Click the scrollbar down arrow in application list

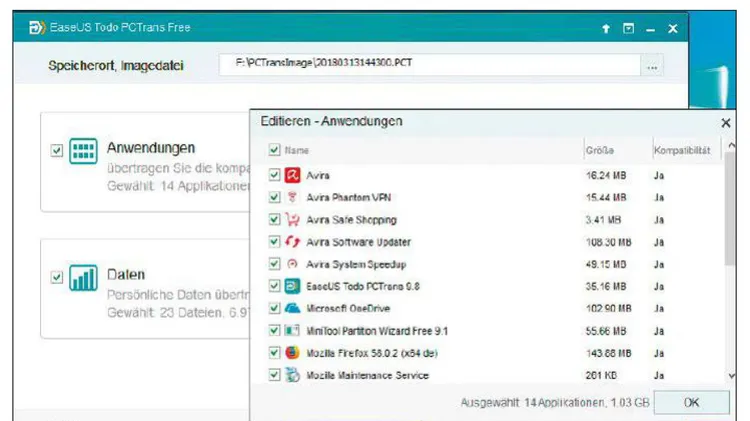731,376
